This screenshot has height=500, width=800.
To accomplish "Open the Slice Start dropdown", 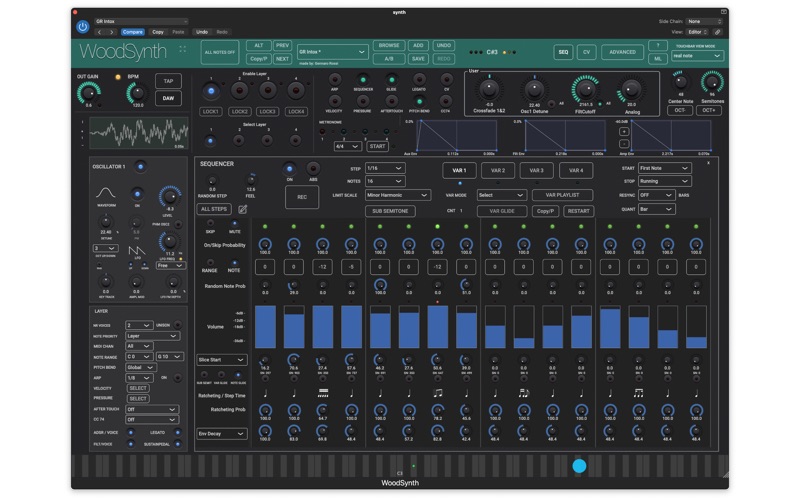I will point(221,360).
